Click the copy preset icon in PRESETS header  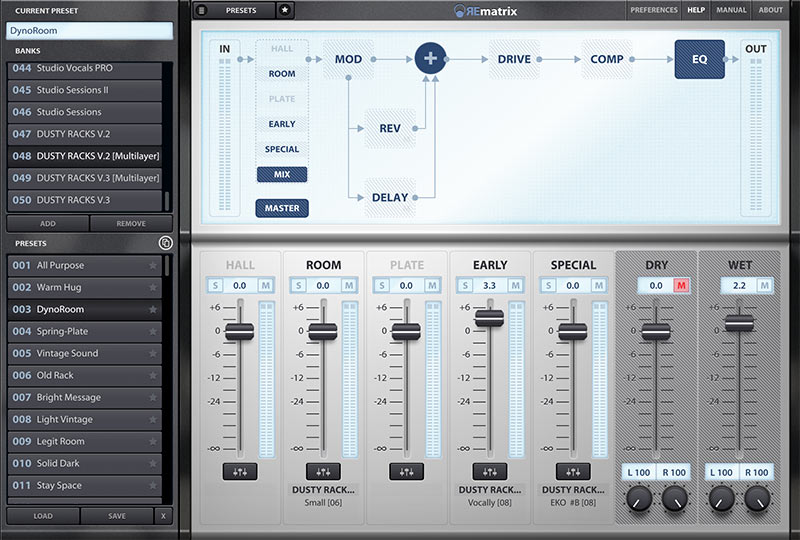click(x=165, y=243)
